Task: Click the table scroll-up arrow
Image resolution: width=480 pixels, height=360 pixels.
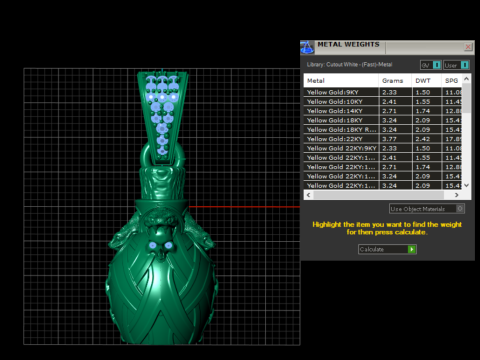Action: coord(467,79)
